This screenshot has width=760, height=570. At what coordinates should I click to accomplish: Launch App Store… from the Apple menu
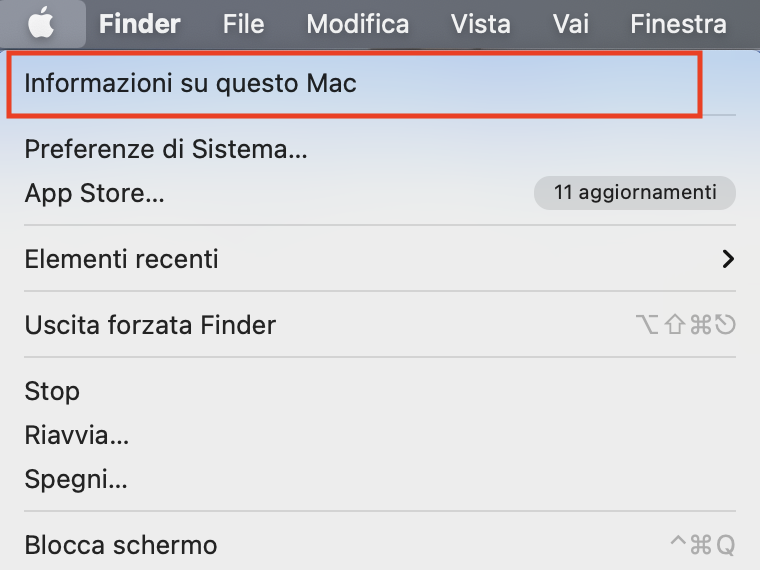click(x=380, y=193)
